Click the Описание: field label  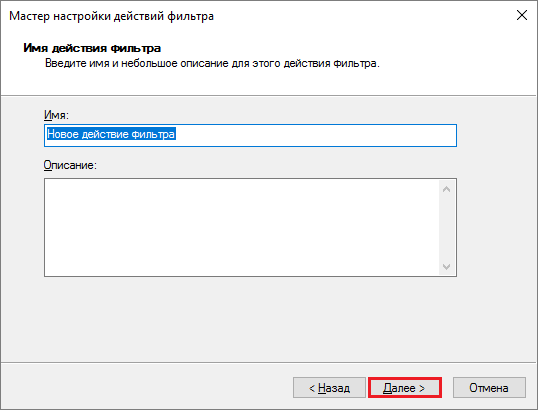point(70,165)
